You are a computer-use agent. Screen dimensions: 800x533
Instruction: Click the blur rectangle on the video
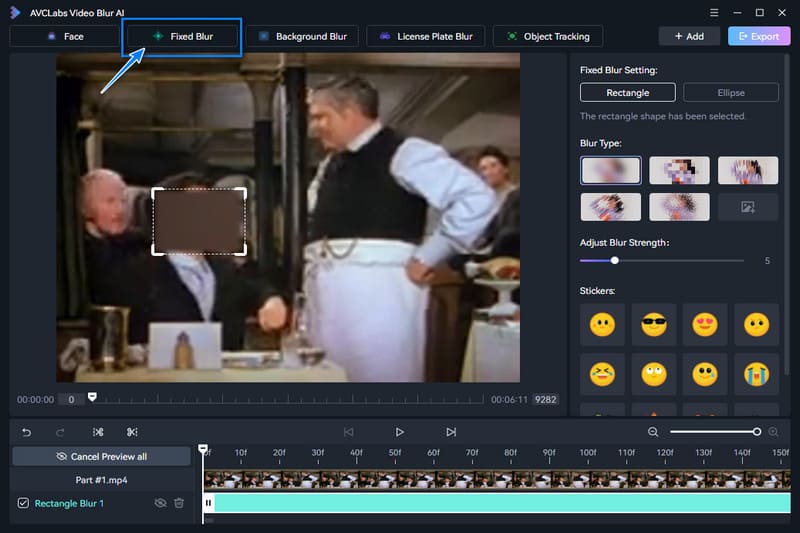[199, 221]
